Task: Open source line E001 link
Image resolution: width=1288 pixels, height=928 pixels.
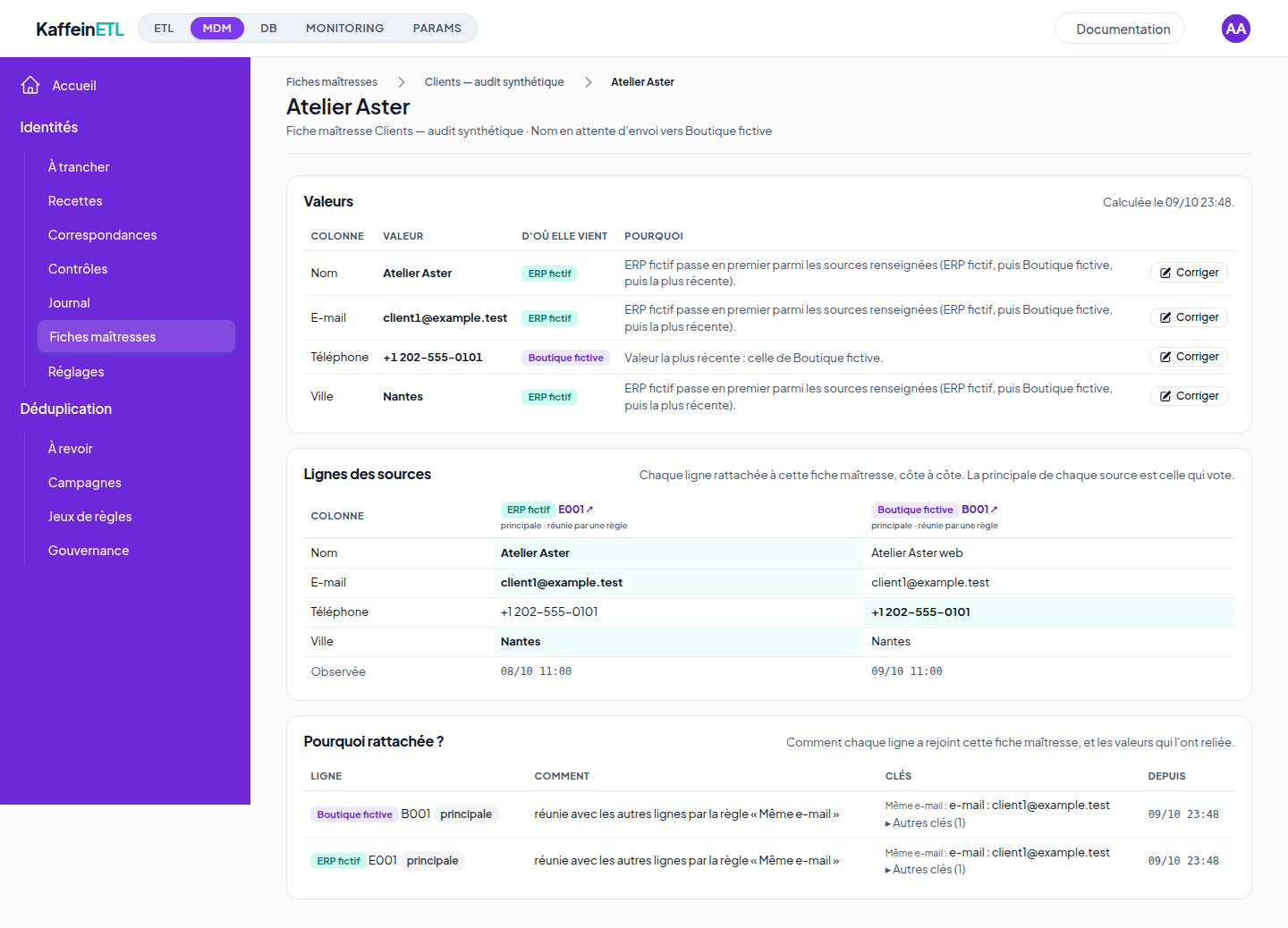Action: coord(575,510)
